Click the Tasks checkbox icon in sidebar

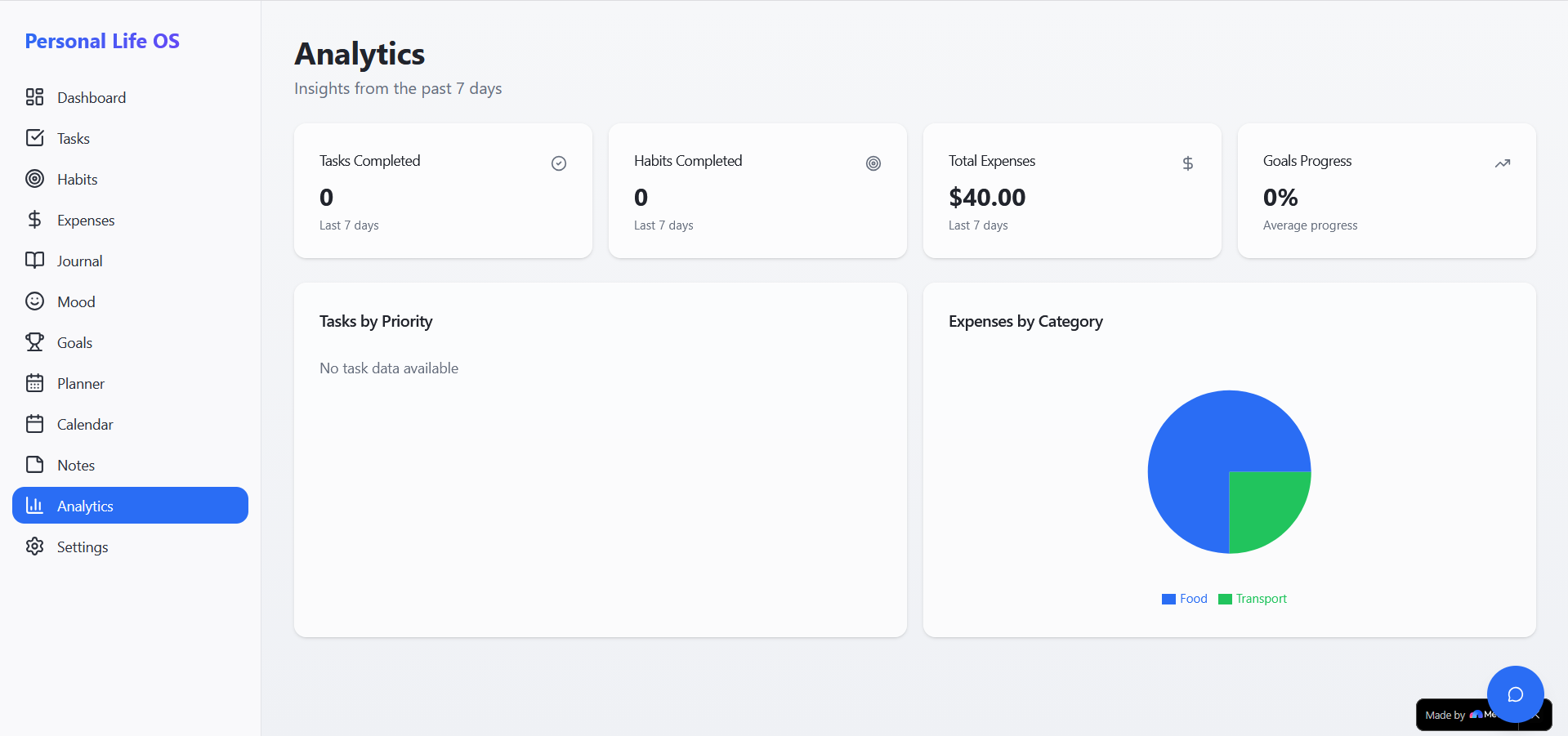click(x=34, y=138)
